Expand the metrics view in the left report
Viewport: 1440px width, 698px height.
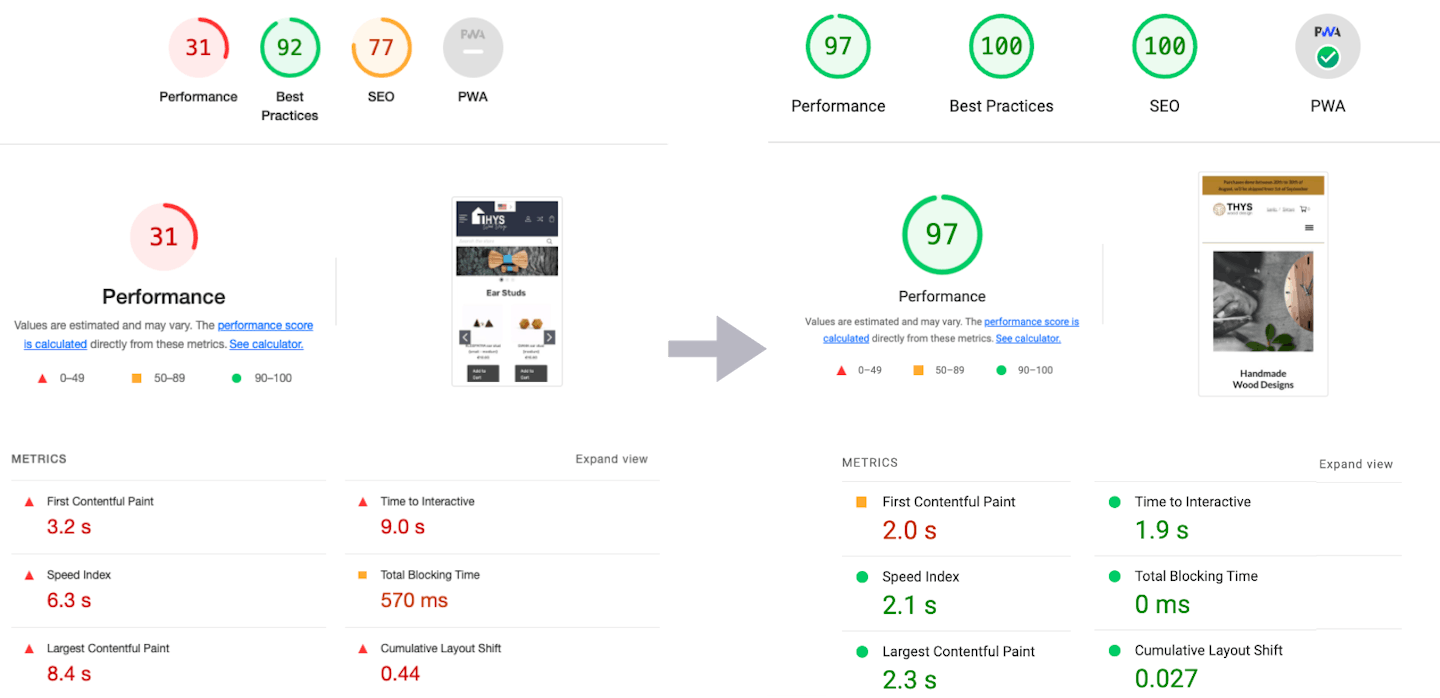click(611, 459)
